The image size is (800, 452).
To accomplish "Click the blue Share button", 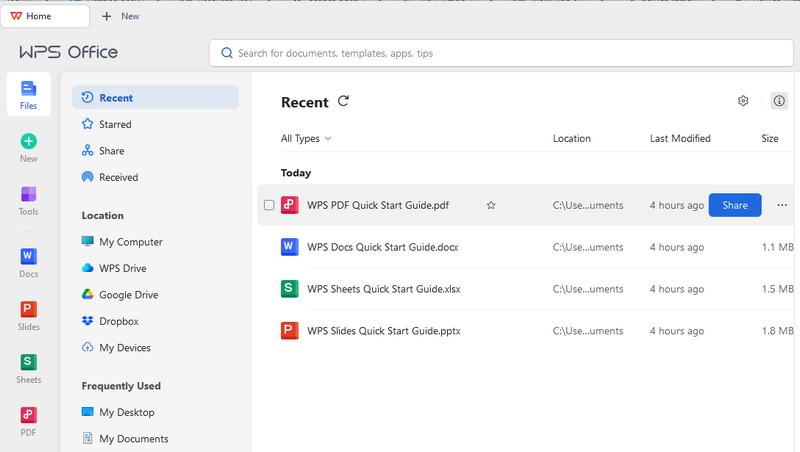I will (x=735, y=205).
